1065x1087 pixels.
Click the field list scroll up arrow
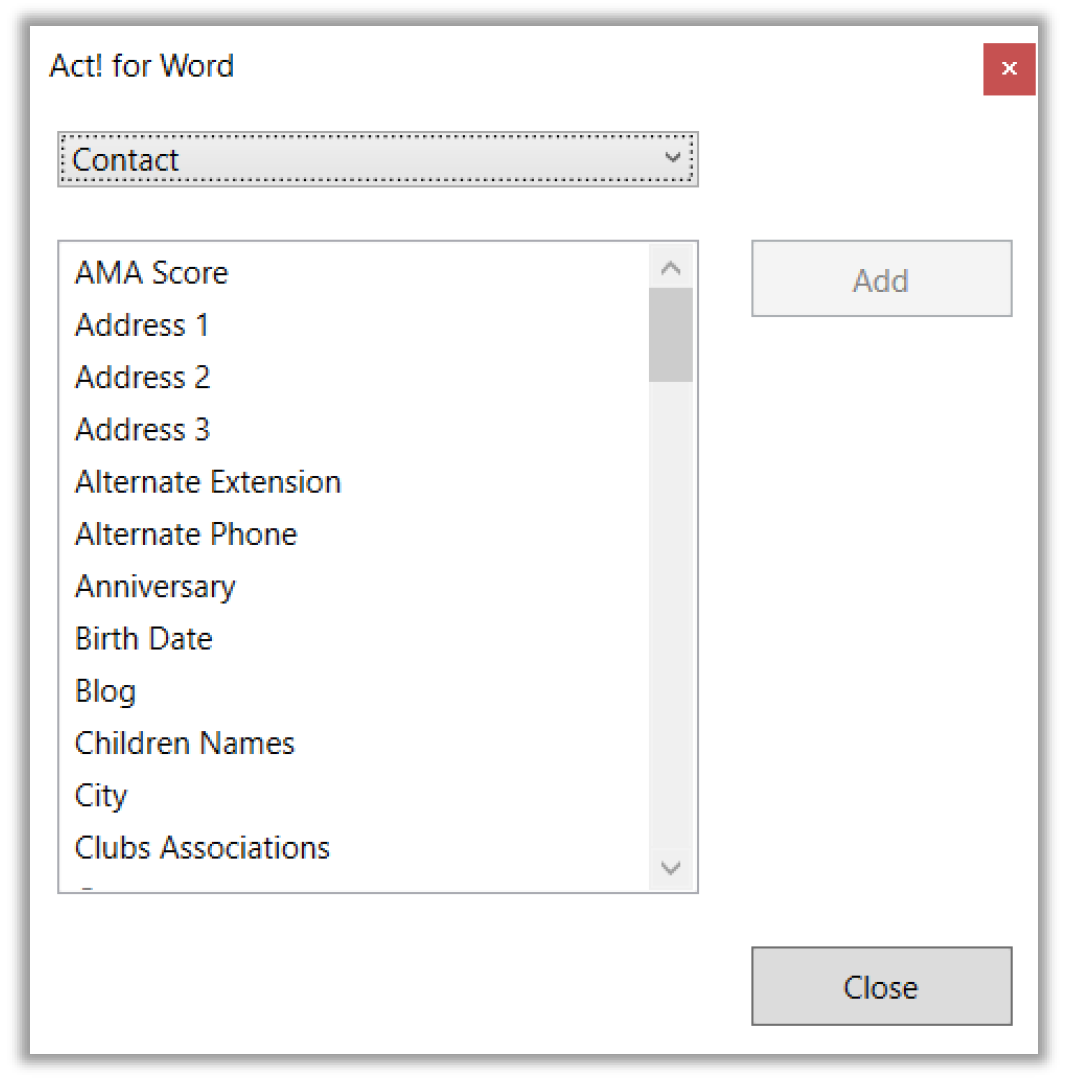pyautogui.click(x=670, y=268)
